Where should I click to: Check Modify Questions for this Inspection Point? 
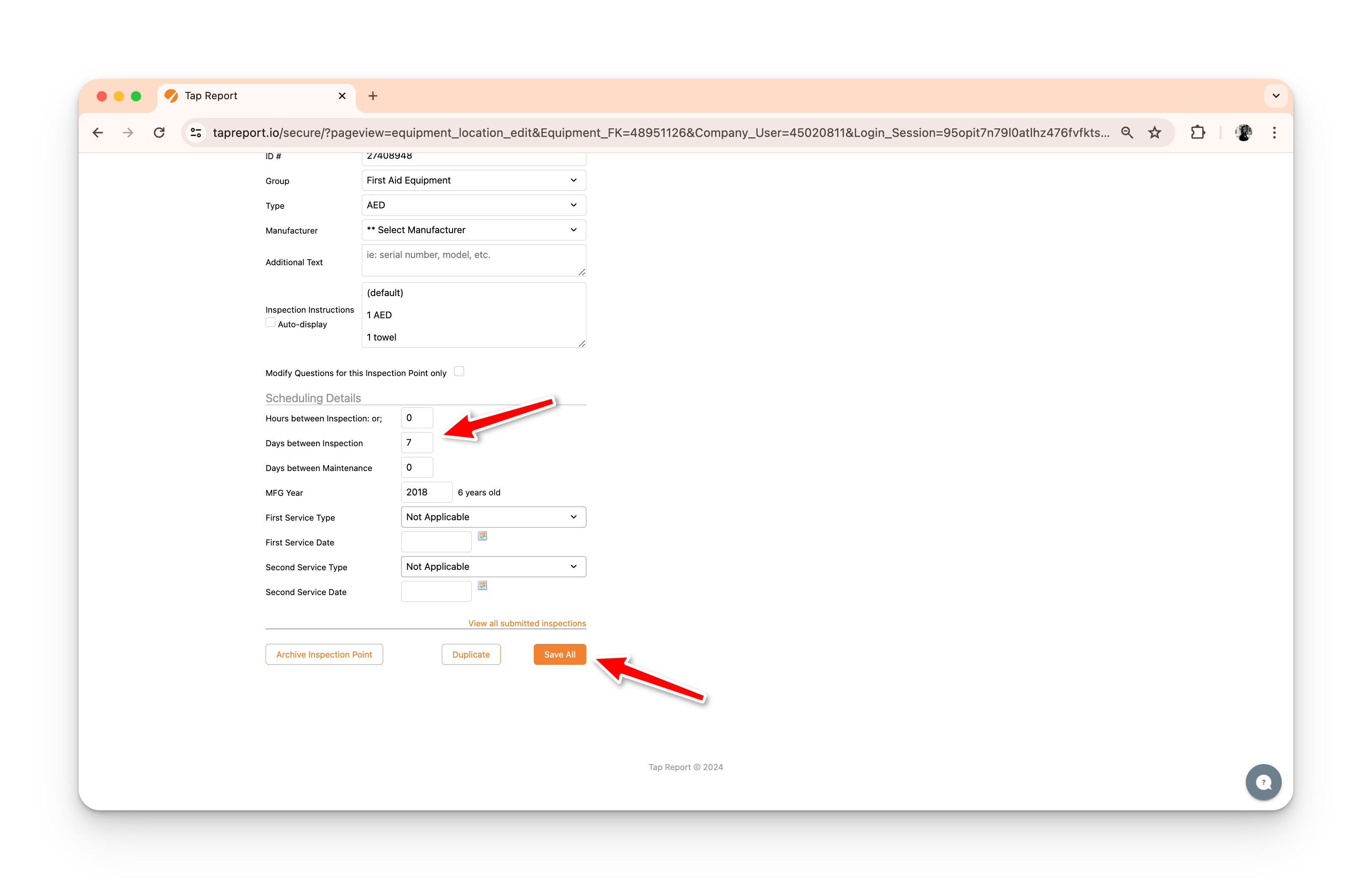point(459,371)
